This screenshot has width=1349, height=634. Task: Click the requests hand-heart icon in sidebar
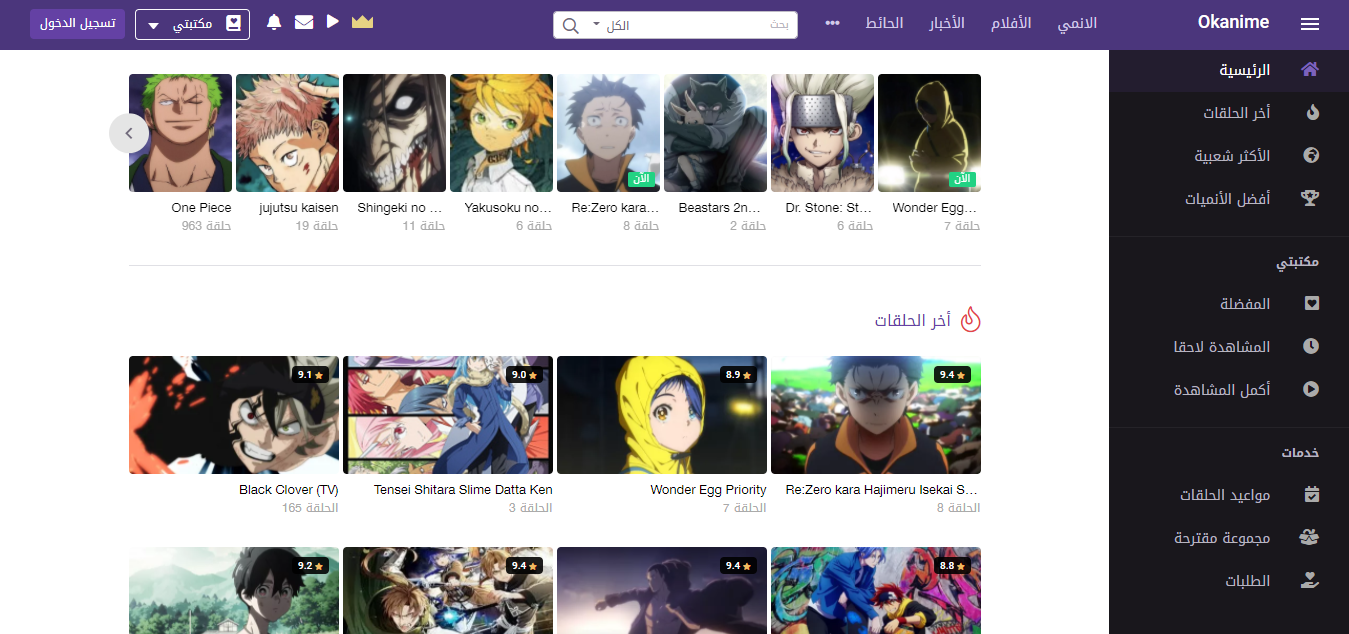pos(1310,581)
